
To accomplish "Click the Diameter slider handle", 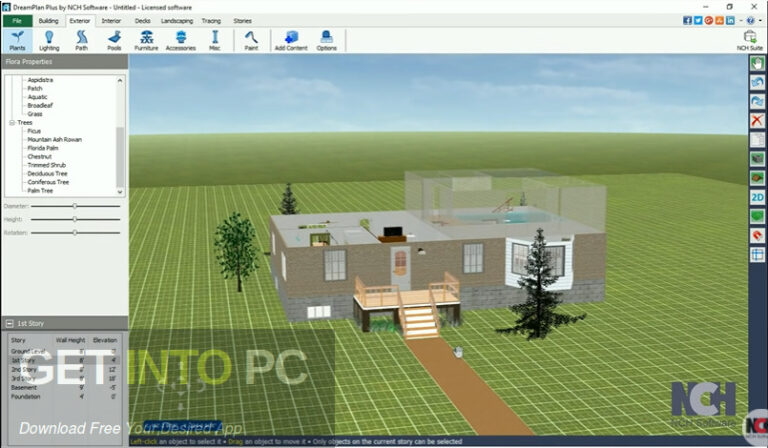I will [74, 206].
